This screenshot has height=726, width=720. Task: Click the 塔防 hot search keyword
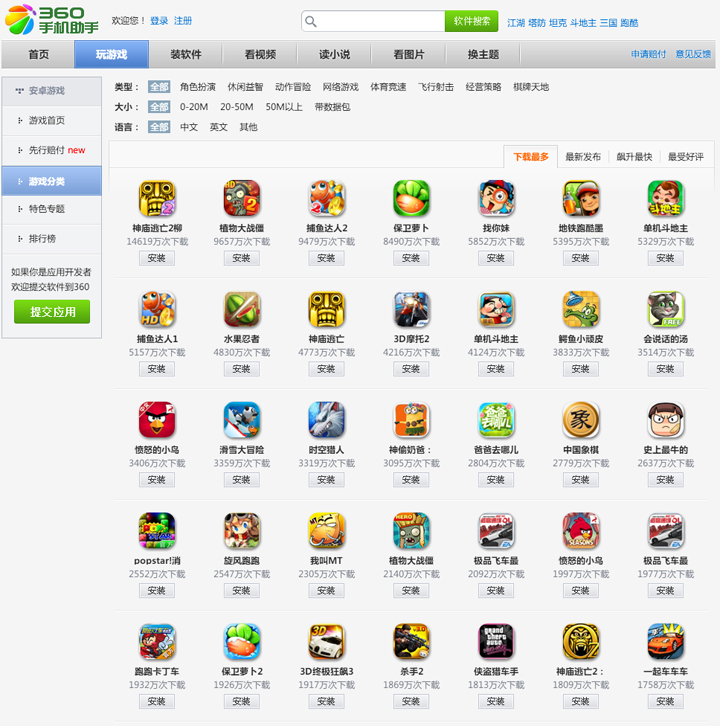(537, 23)
